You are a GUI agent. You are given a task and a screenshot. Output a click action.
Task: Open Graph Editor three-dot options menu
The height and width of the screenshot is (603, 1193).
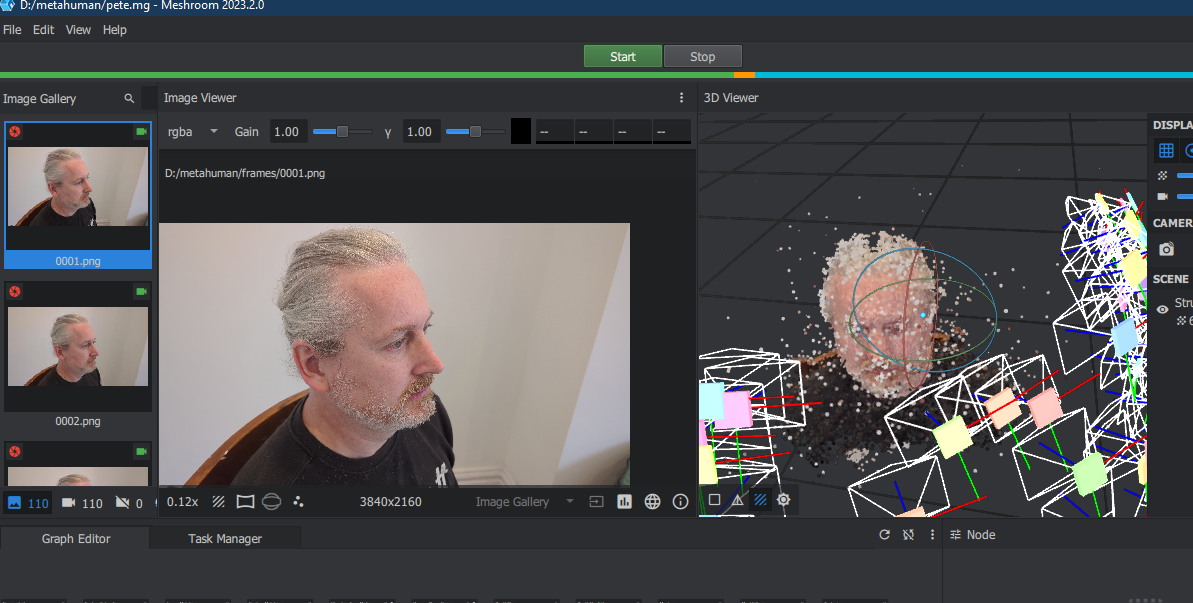932,535
